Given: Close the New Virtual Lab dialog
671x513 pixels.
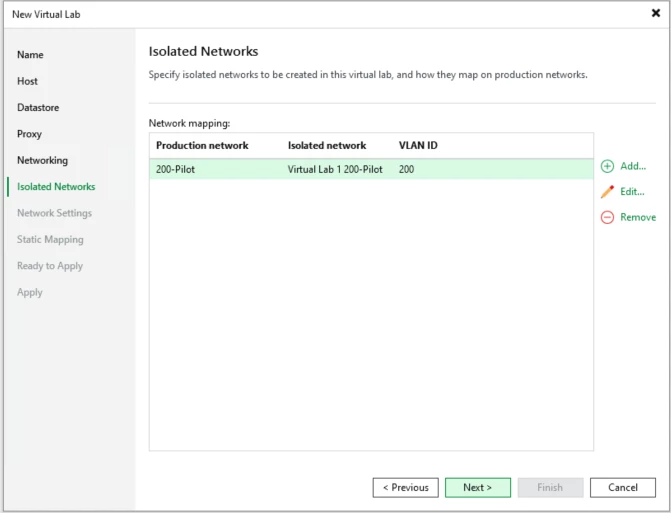Looking at the screenshot, I should [x=656, y=13].
